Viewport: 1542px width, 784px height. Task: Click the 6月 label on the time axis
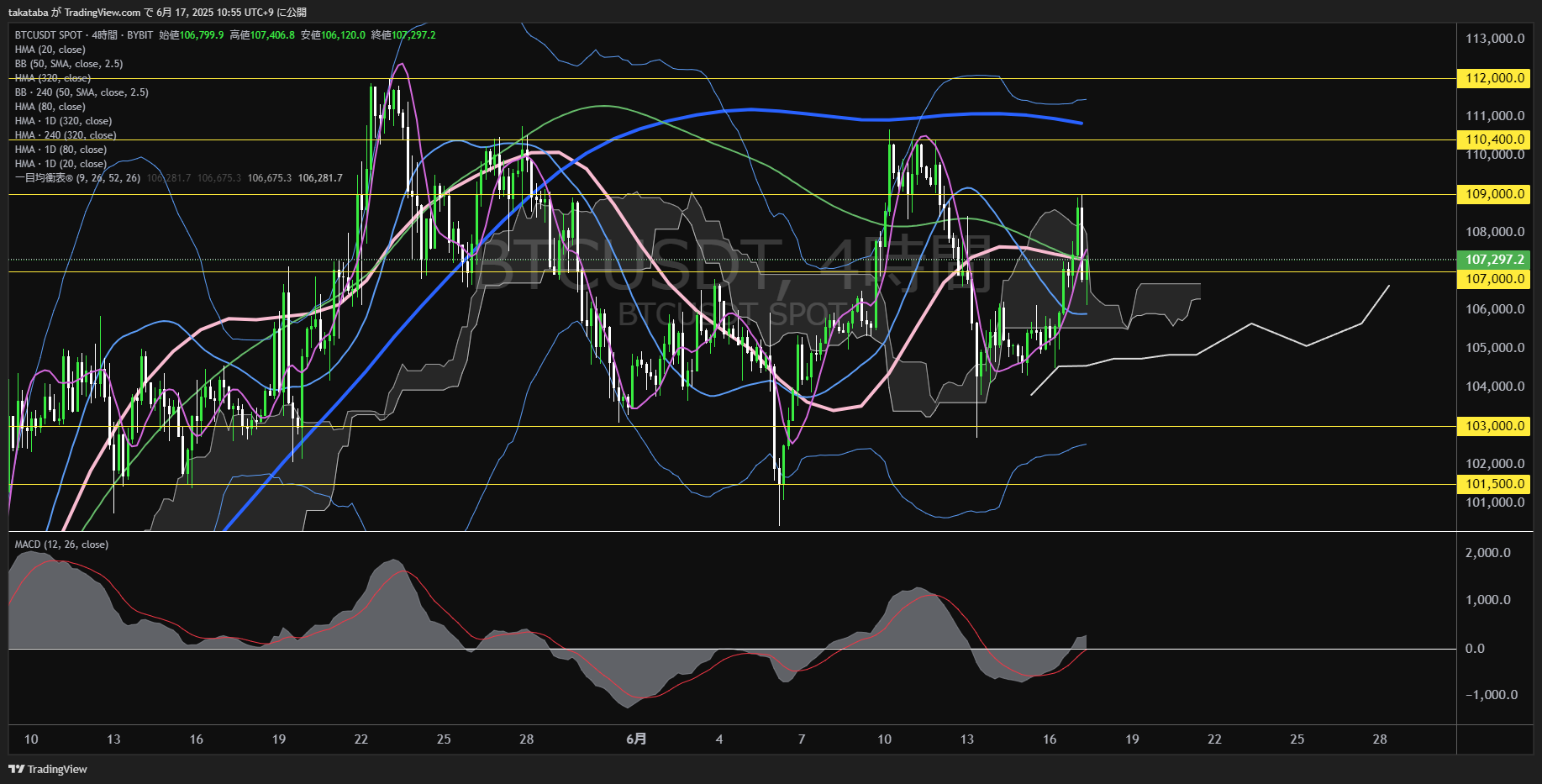click(x=637, y=739)
